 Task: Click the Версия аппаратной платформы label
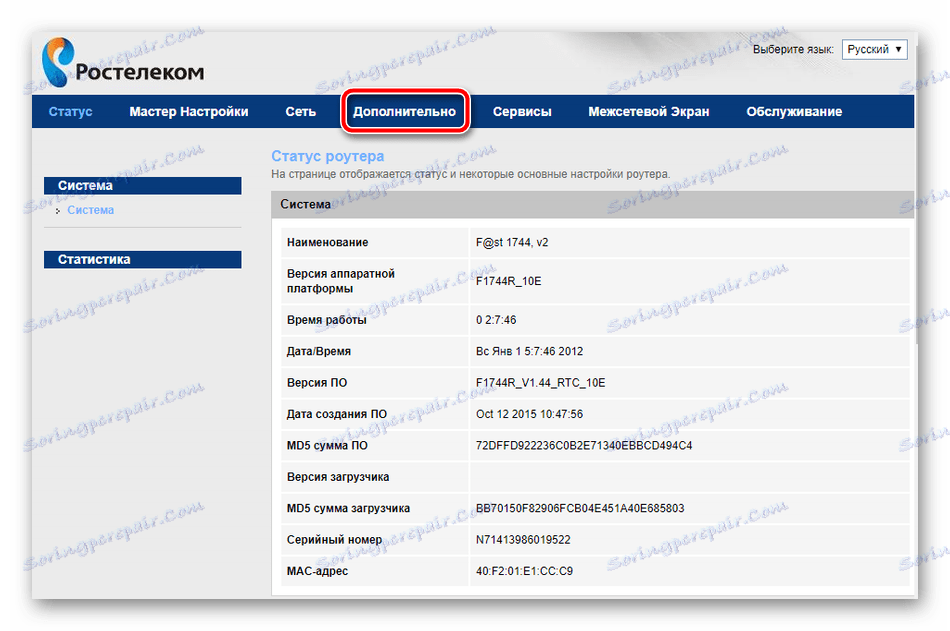click(x=341, y=281)
